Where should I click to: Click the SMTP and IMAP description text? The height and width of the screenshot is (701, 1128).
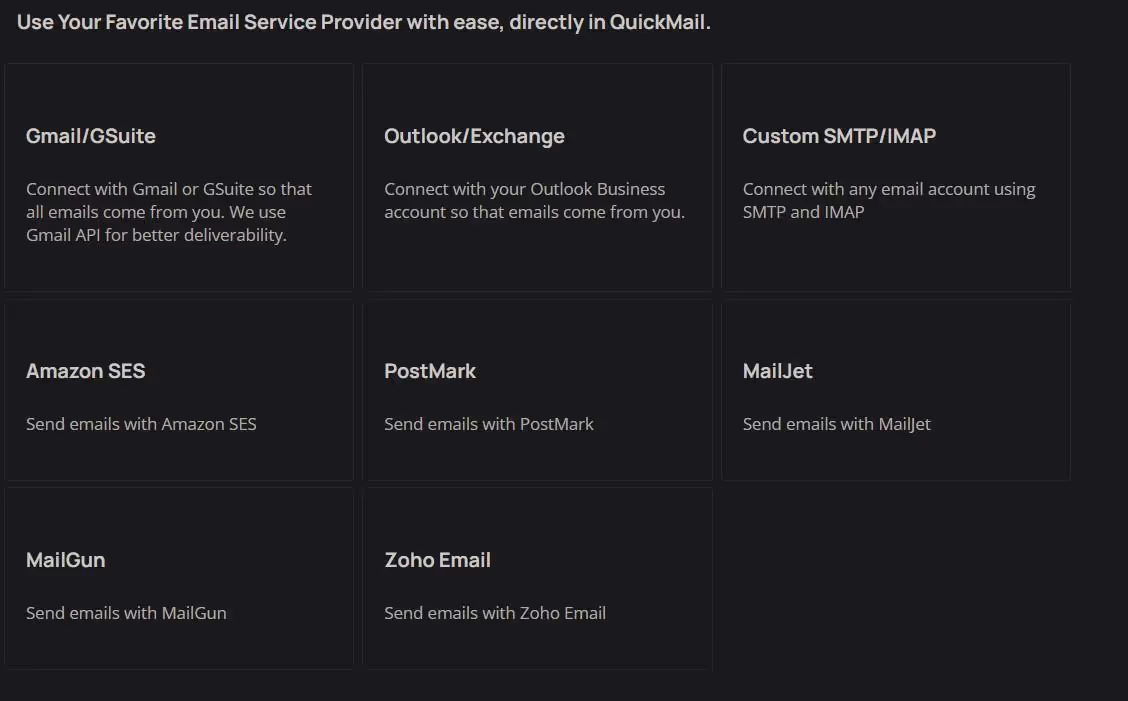pyautogui.click(x=888, y=200)
